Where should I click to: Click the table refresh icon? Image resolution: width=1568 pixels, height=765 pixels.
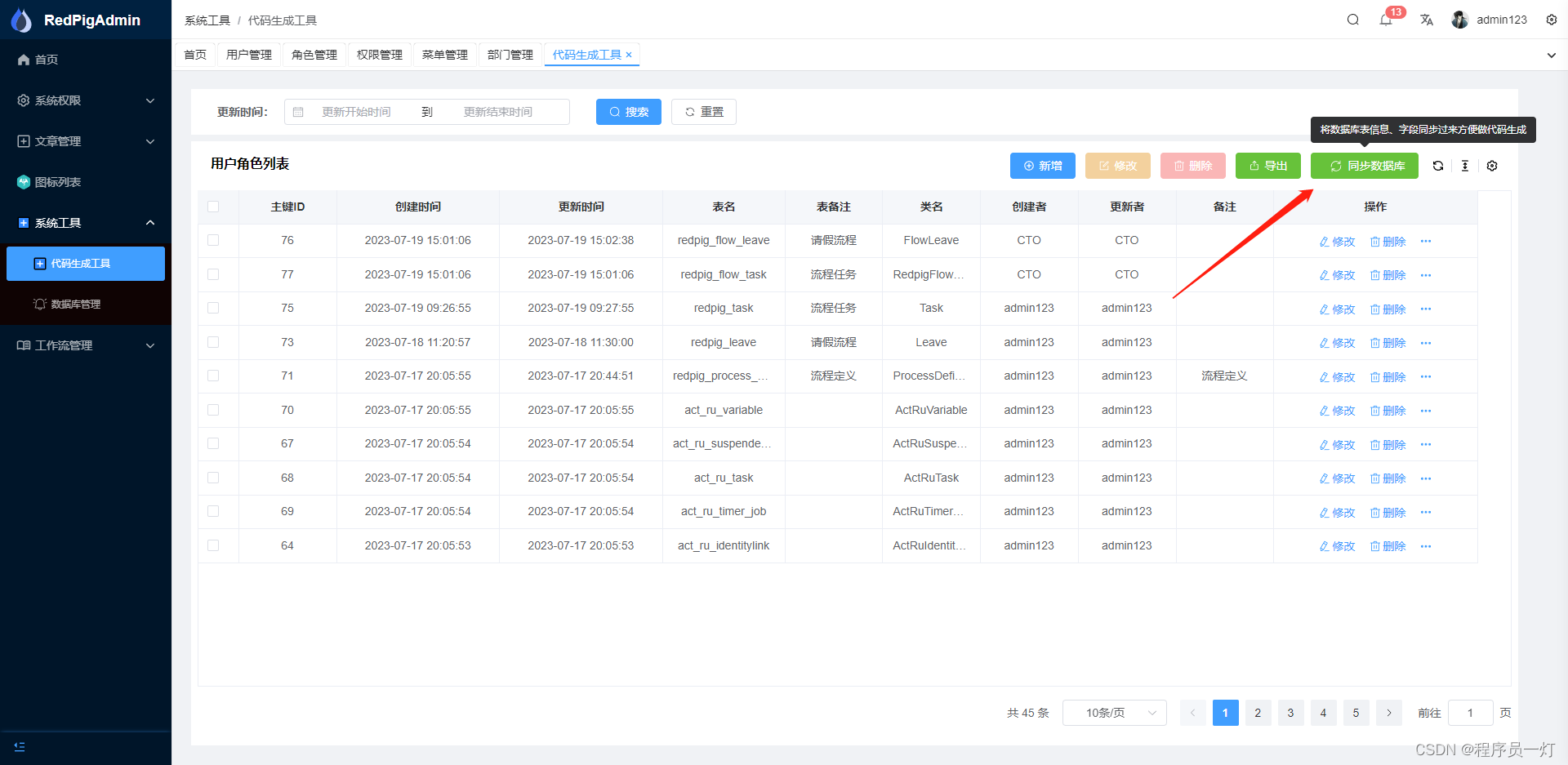pyautogui.click(x=1438, y=166)
